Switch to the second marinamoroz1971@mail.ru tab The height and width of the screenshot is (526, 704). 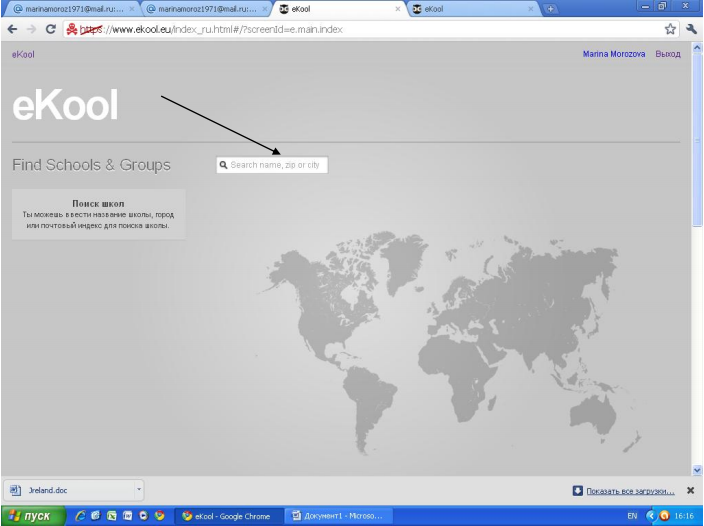[205, 9]
